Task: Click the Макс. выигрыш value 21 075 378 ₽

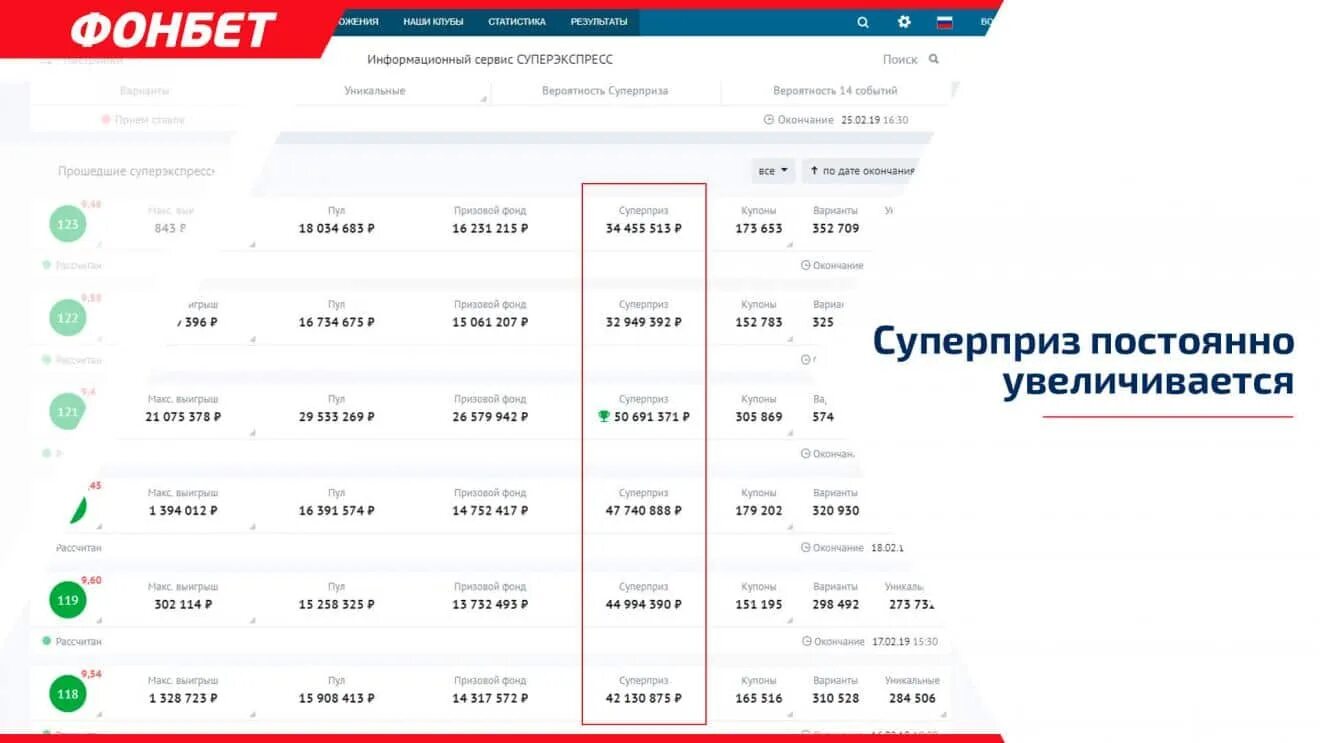Action: (183, 416)
